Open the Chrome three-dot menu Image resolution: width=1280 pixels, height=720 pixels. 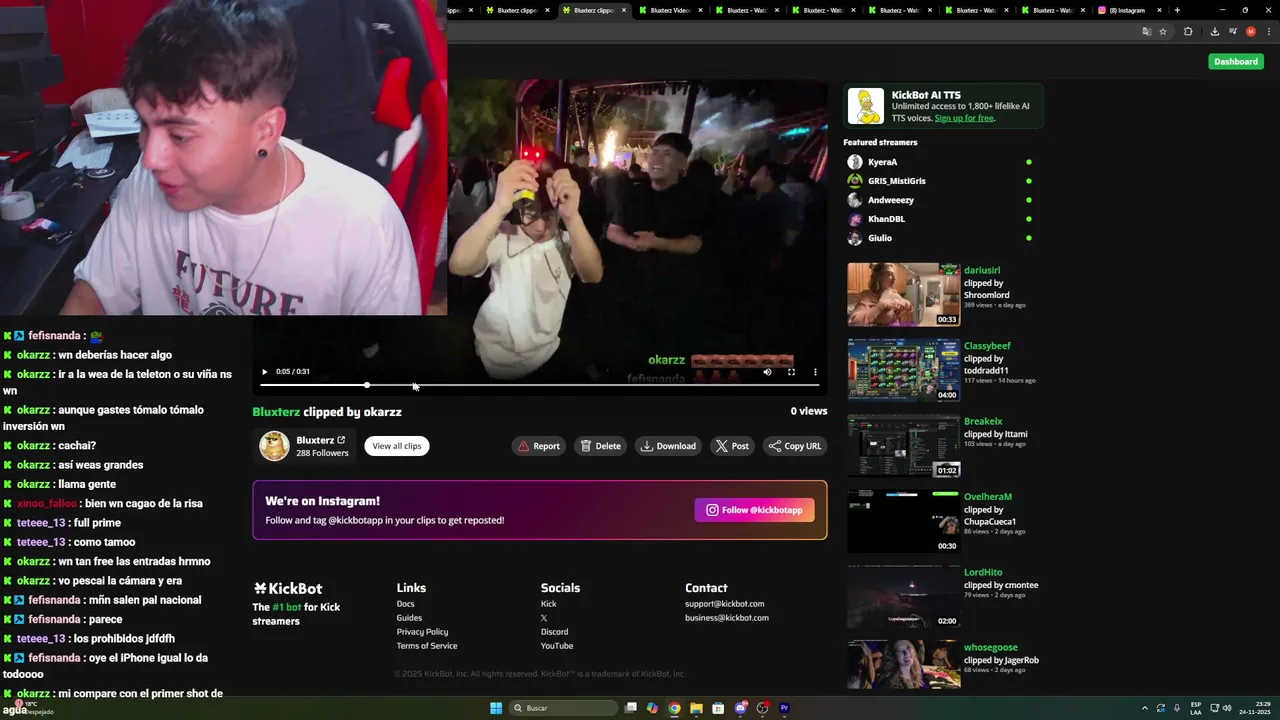tap(1267, 32)
